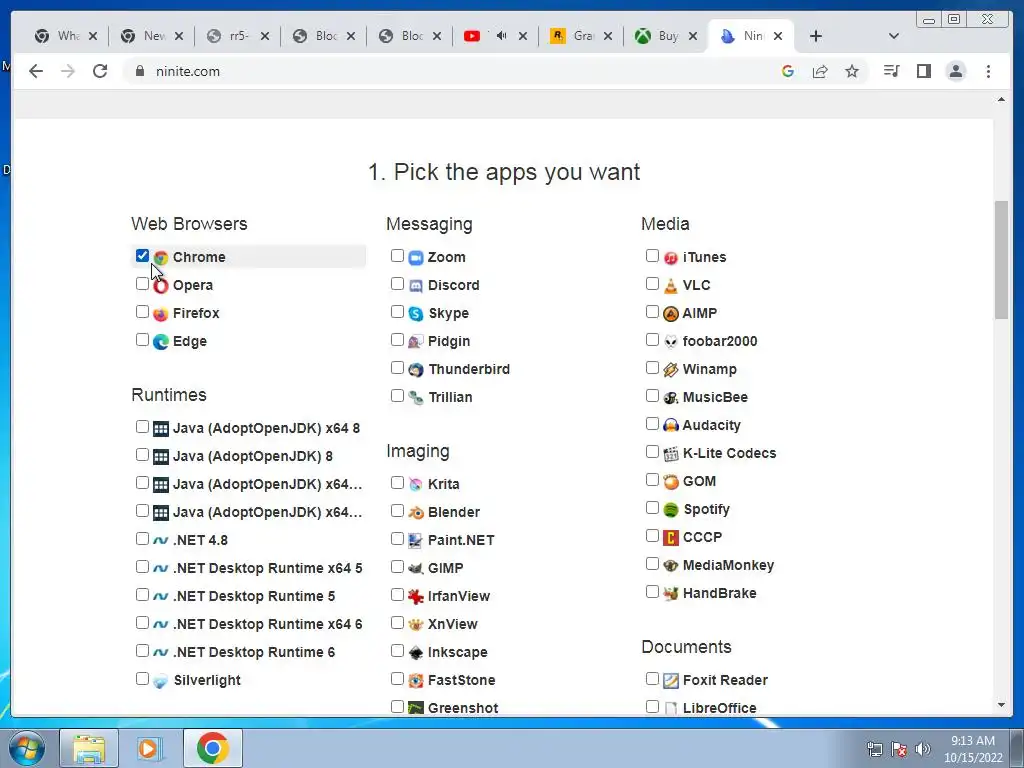Click the Zoom app icon
The image size is (1024, 768).
(416, 257)
